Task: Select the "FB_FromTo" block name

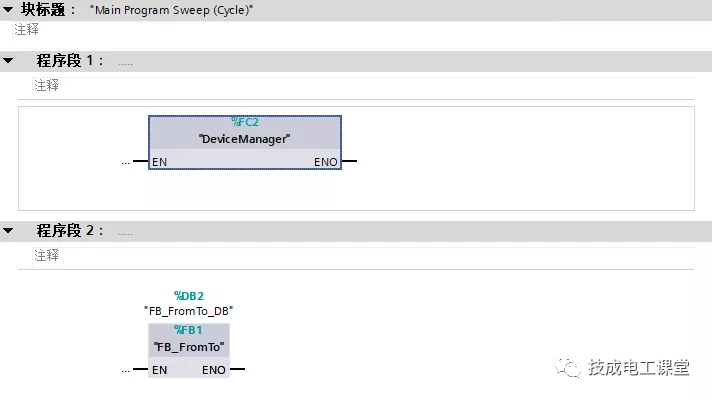Action: [x=189, y=347]
